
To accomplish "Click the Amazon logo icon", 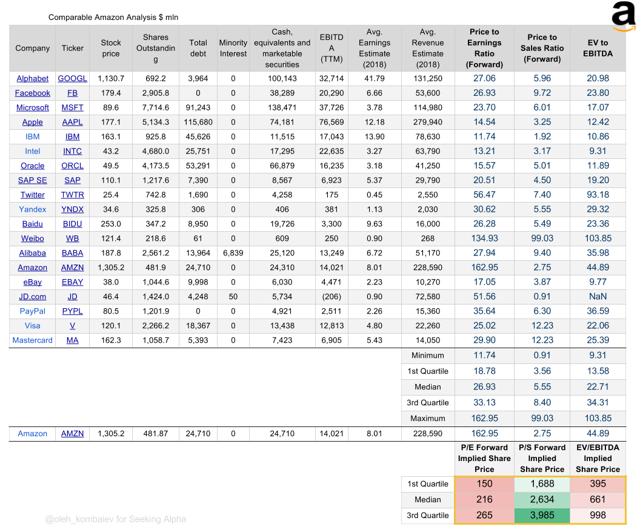I will pyautogui.click(x=624, y=17).
